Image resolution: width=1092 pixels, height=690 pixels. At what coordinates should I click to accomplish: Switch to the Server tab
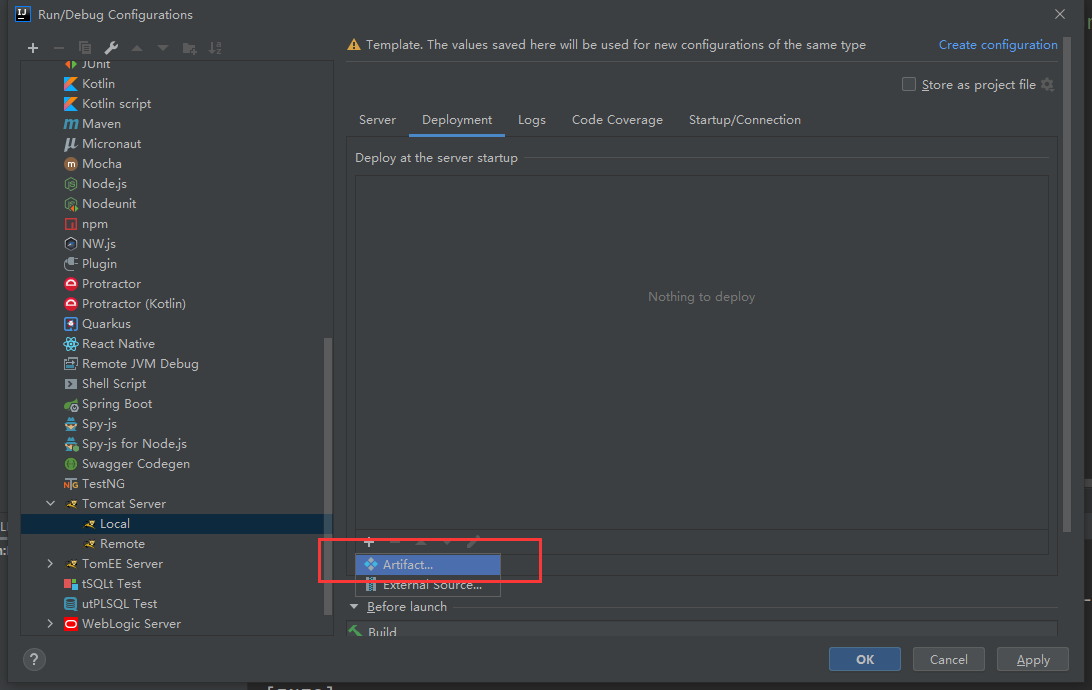[x=377, y=120]
